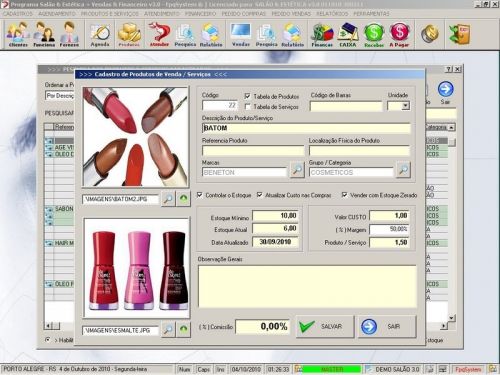Browse for the ESMALTE.JPG image file
This screenshot has width=500, height=375.
(x=168, y=329)
